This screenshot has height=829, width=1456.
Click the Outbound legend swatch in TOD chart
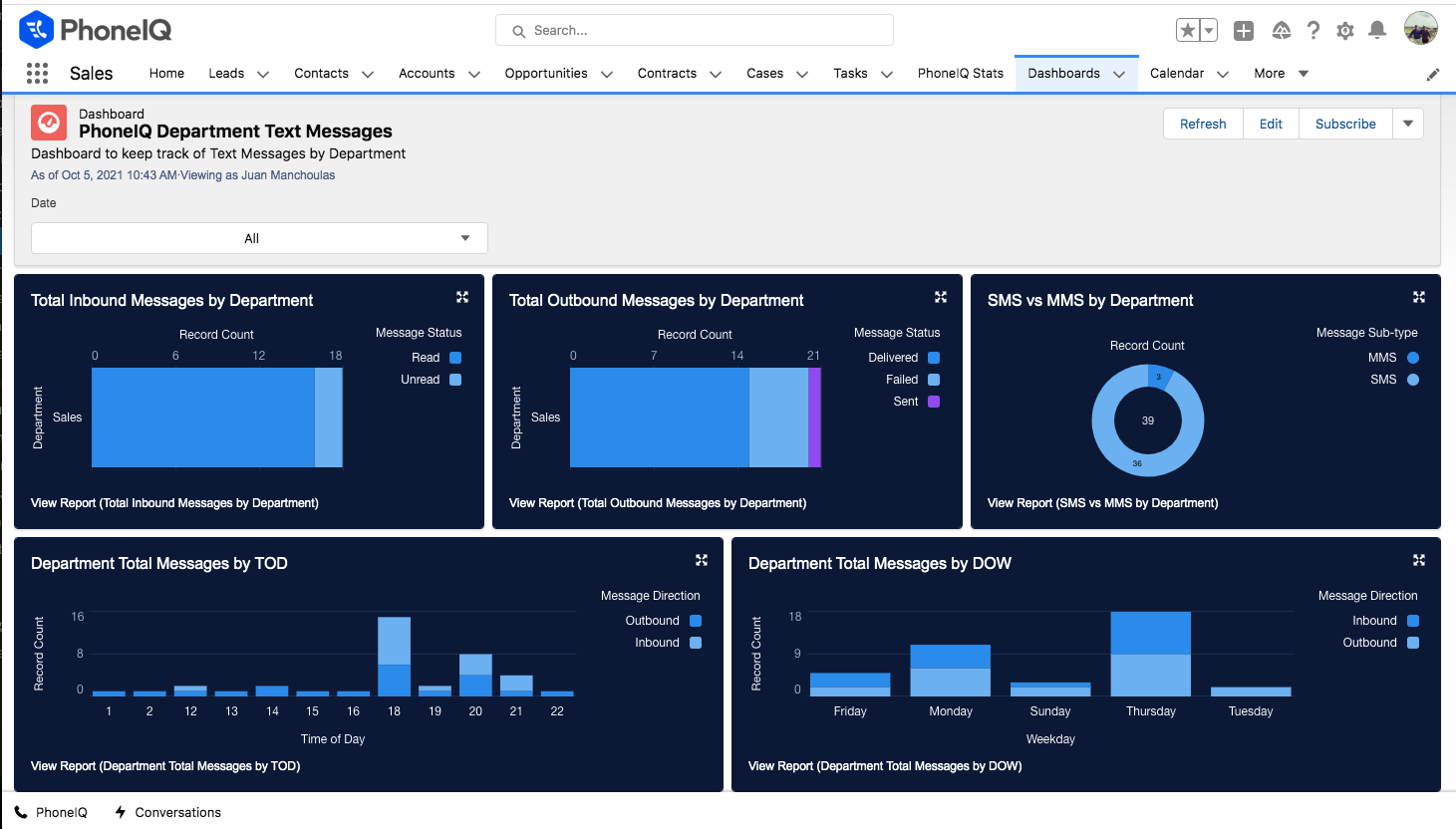(696, 621)
